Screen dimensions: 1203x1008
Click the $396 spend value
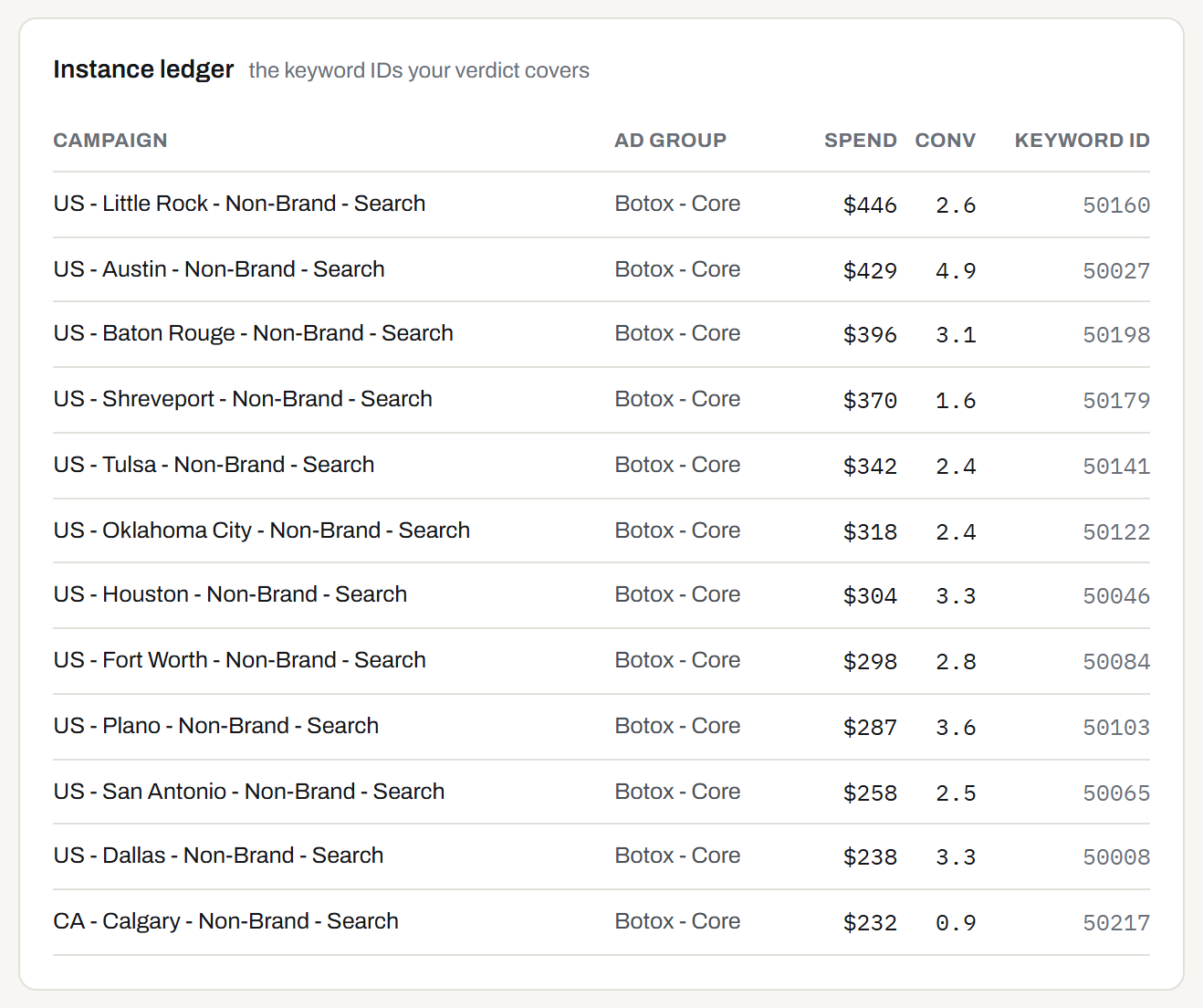871,335
